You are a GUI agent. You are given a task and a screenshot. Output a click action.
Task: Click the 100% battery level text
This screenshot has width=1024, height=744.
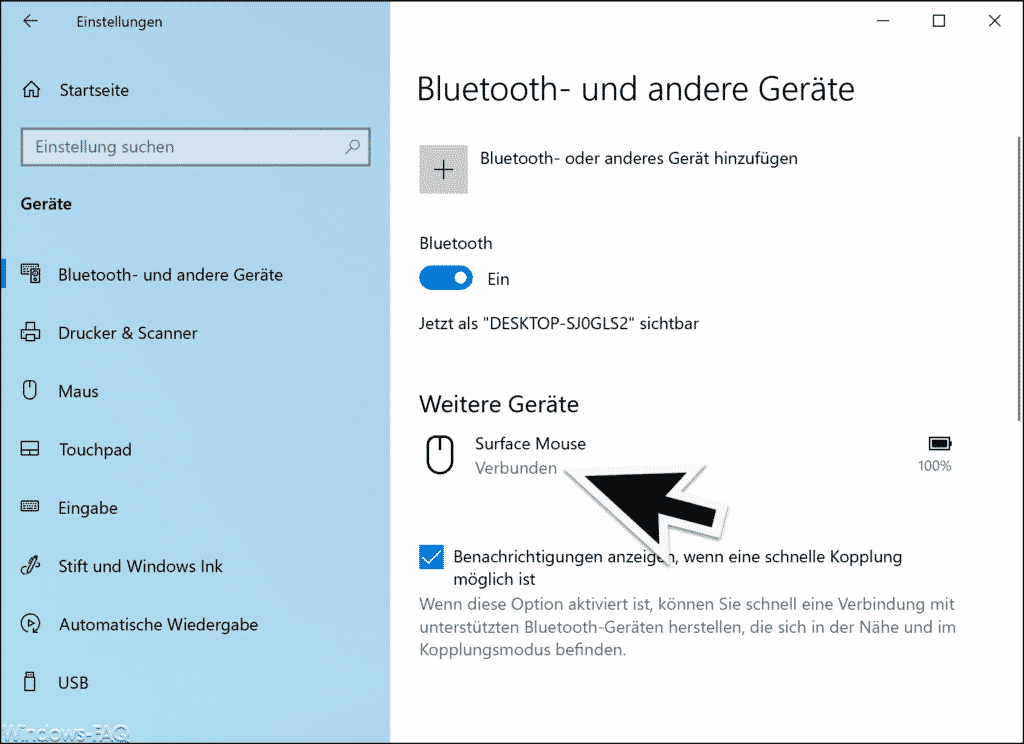coord(935,466)
